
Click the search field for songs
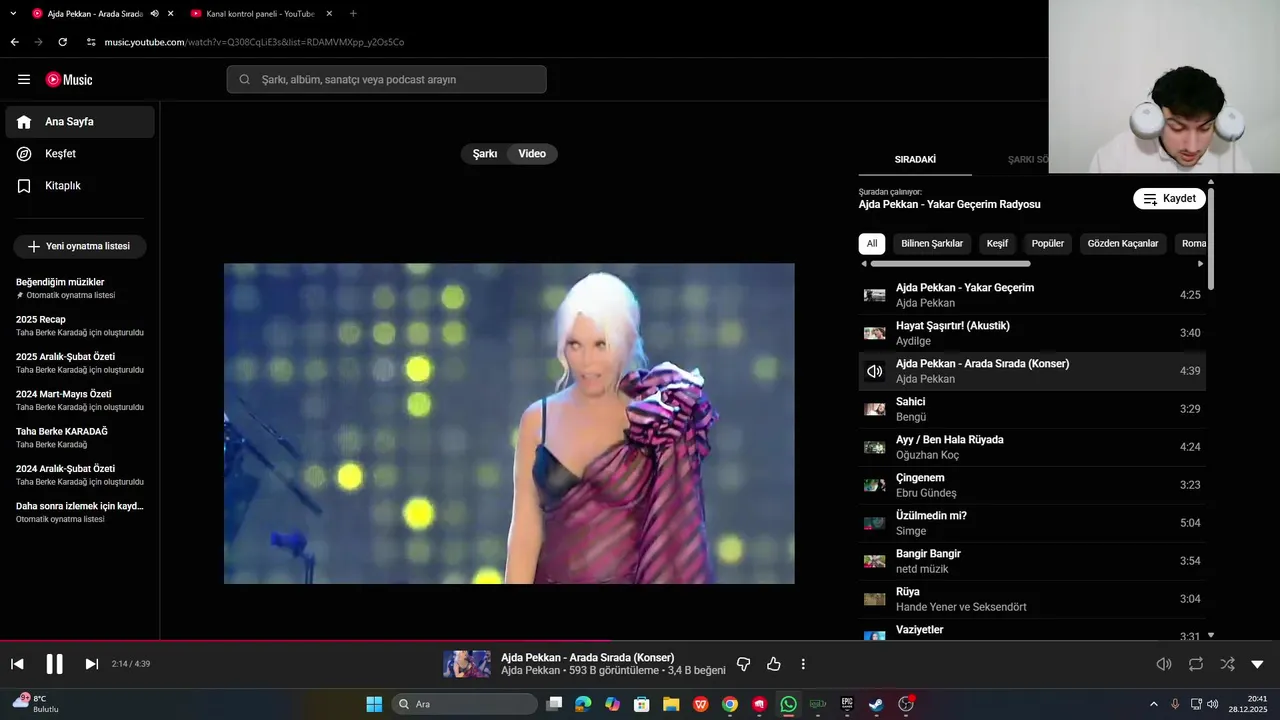[387, 80]
